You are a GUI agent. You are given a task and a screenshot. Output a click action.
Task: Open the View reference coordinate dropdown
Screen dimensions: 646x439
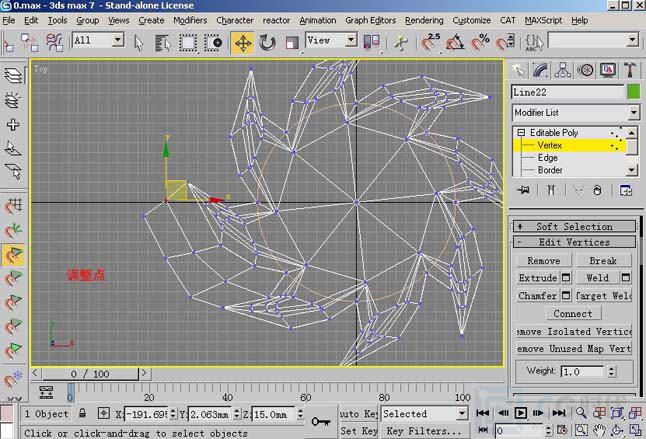[x=351, y=40]
